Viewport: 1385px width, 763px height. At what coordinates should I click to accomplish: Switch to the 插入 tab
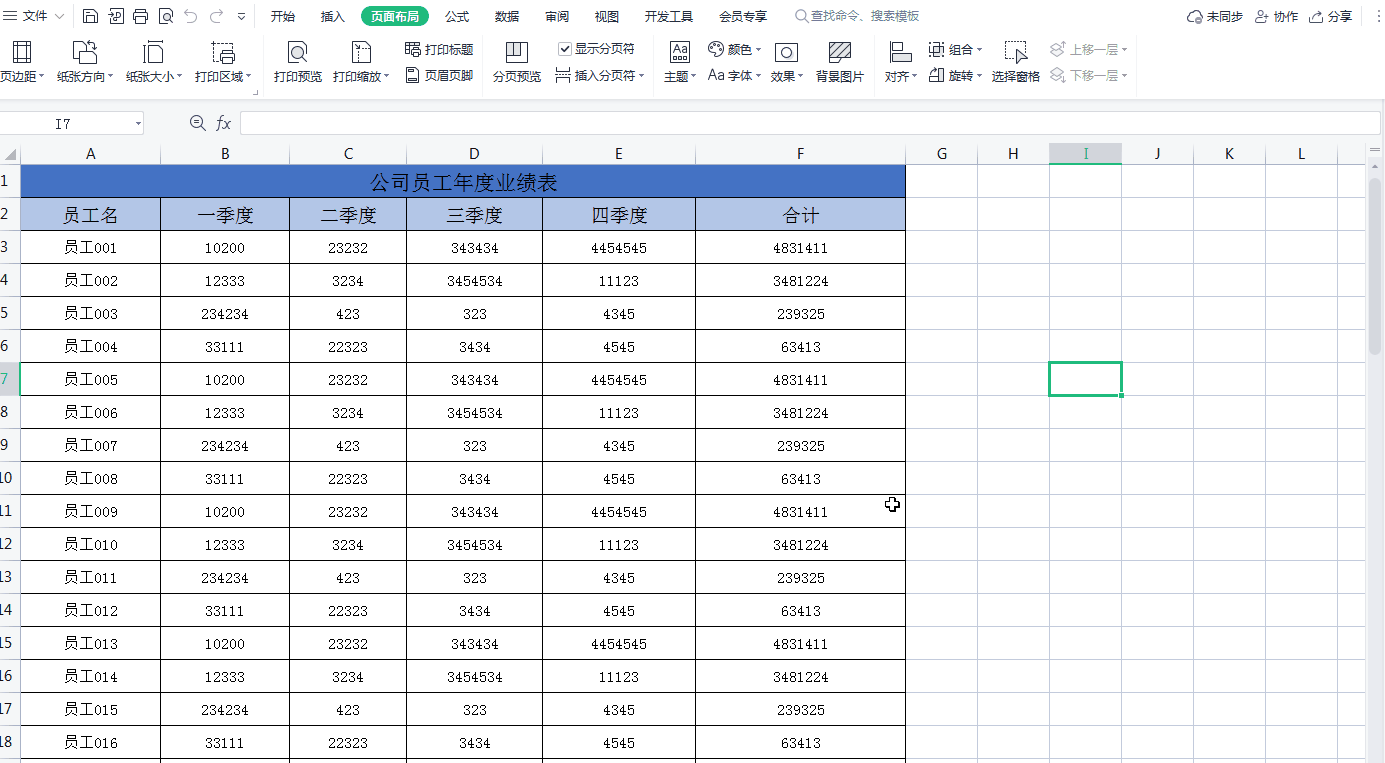pos(333,16)
